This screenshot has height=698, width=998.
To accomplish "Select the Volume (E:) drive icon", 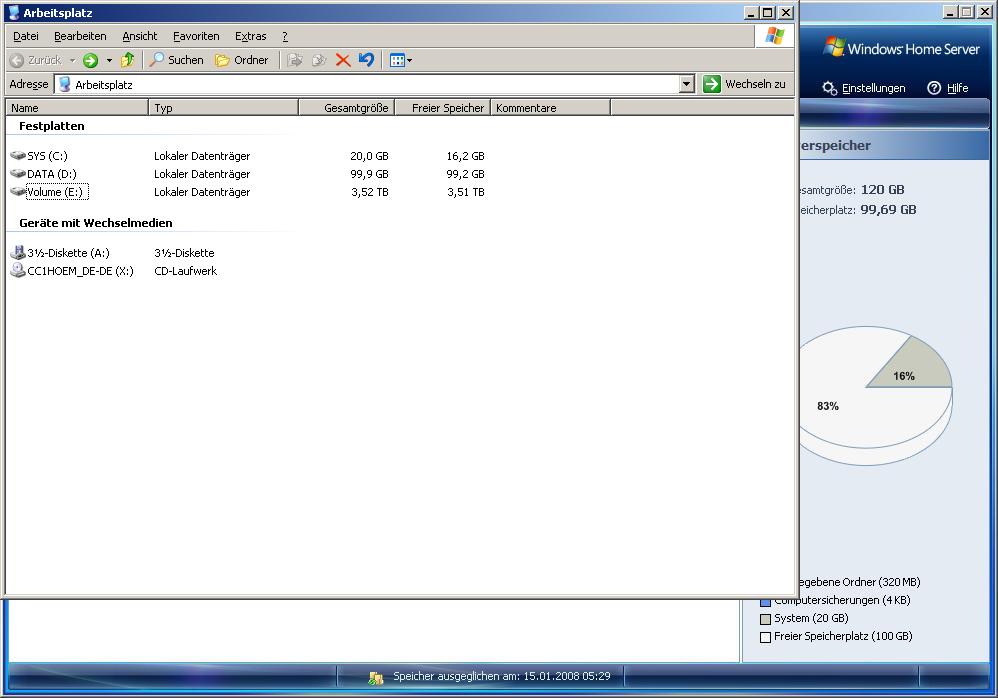I will (x=18, y=192).
